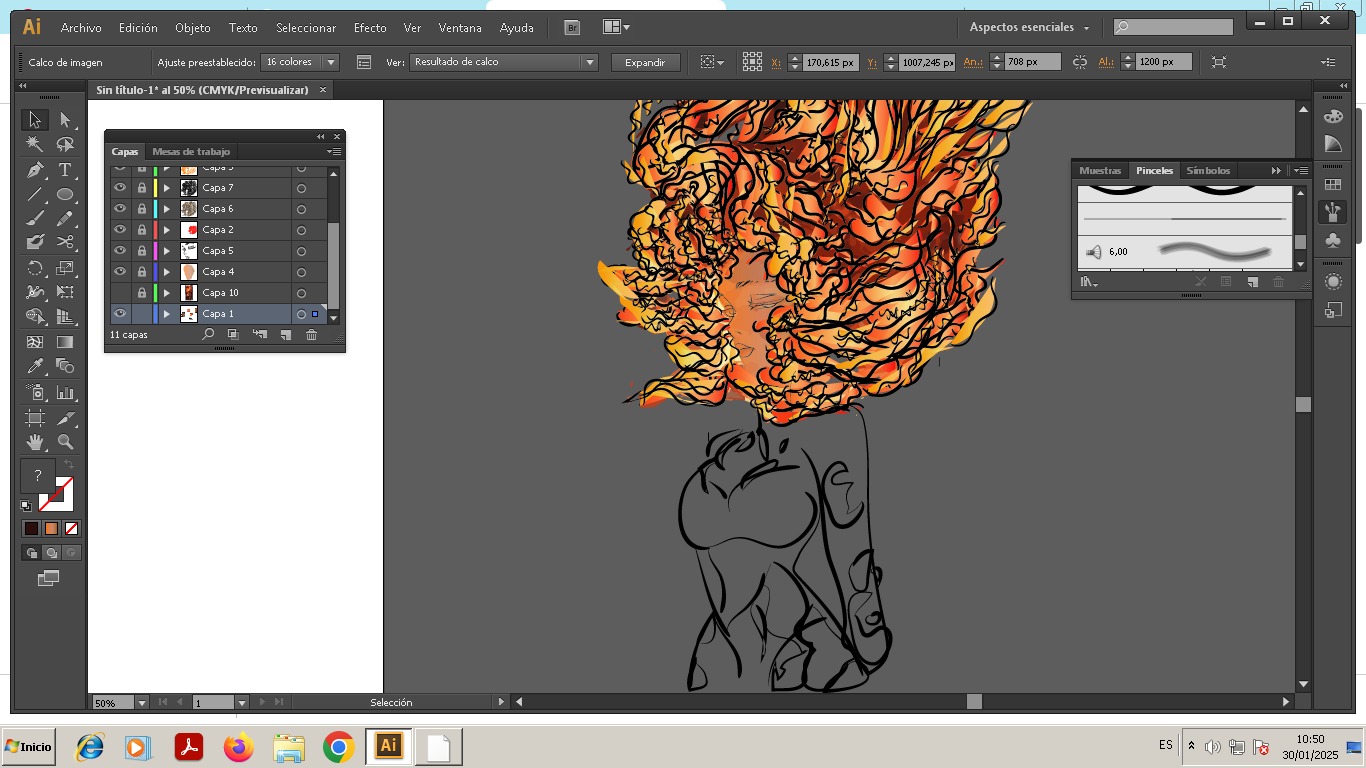Switch to Muestras tab
Viewport: 1366px width, 768px height.
pos(1100,170)
